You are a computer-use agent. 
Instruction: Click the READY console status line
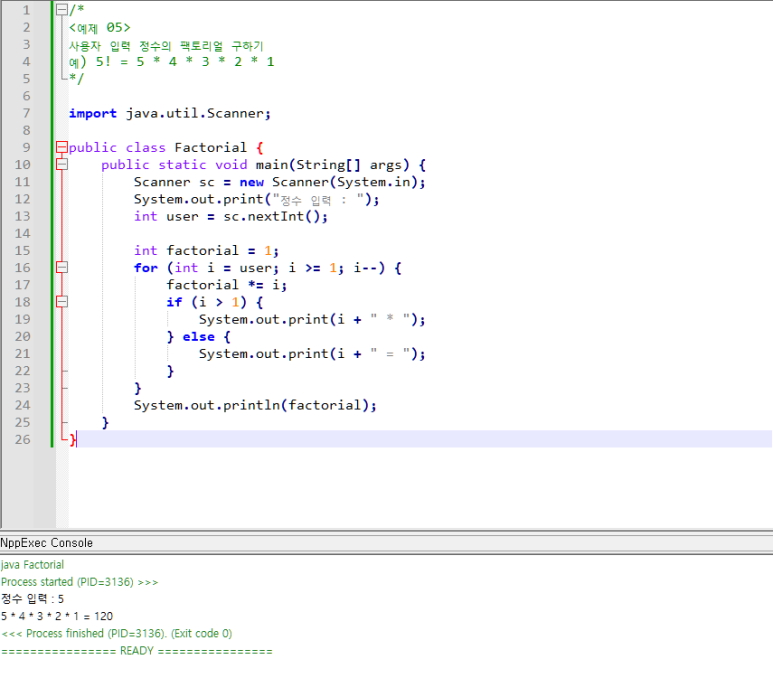pos(137,651)
